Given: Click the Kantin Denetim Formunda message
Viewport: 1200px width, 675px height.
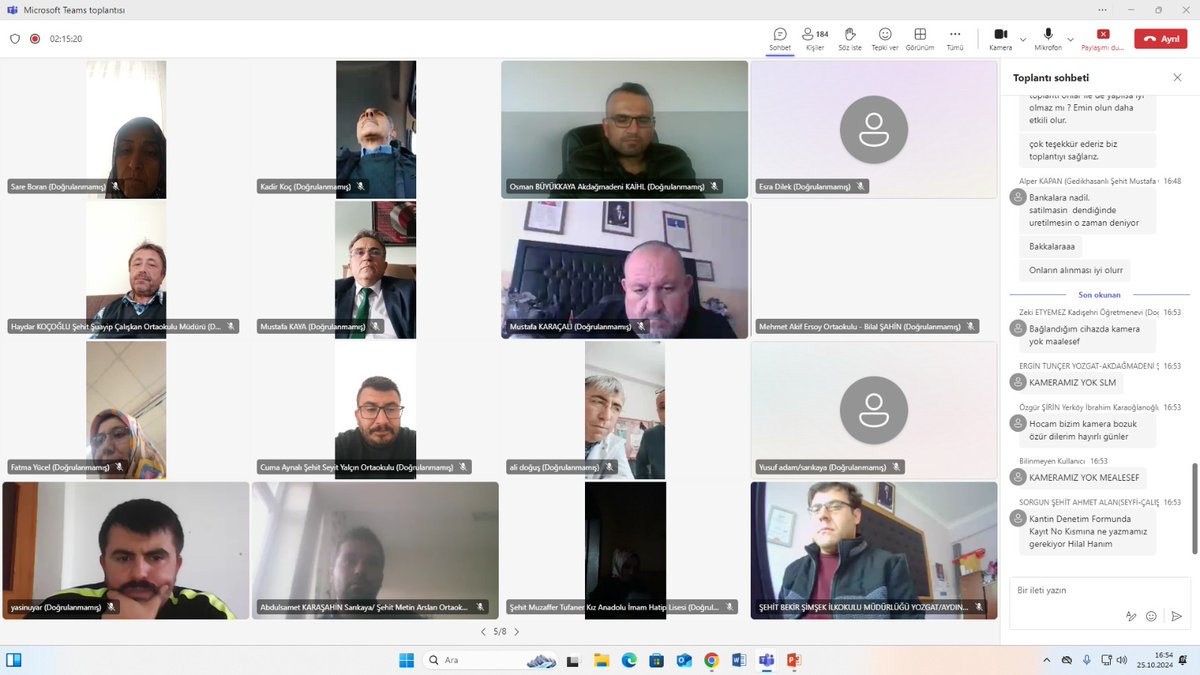Looking at the screenshot, I should click(x=1089, y=533).
